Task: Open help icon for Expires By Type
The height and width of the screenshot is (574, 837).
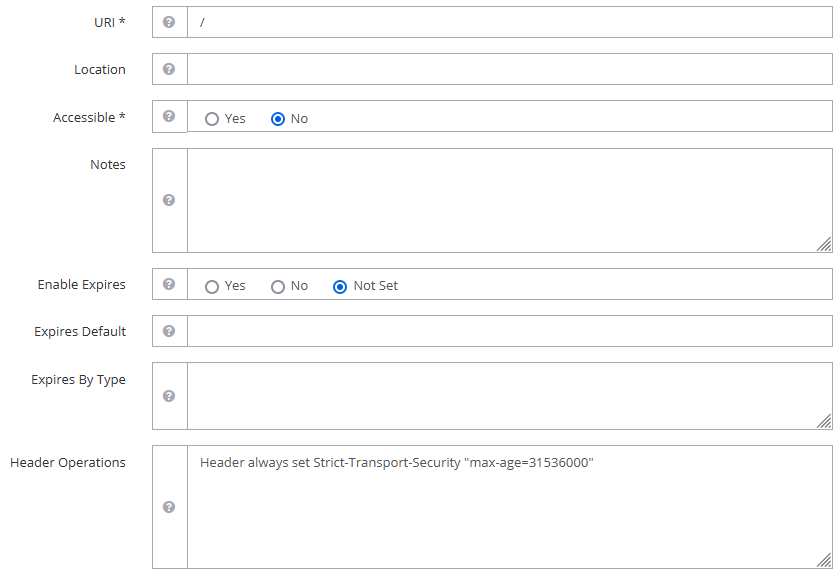Action: coord(169,396)
